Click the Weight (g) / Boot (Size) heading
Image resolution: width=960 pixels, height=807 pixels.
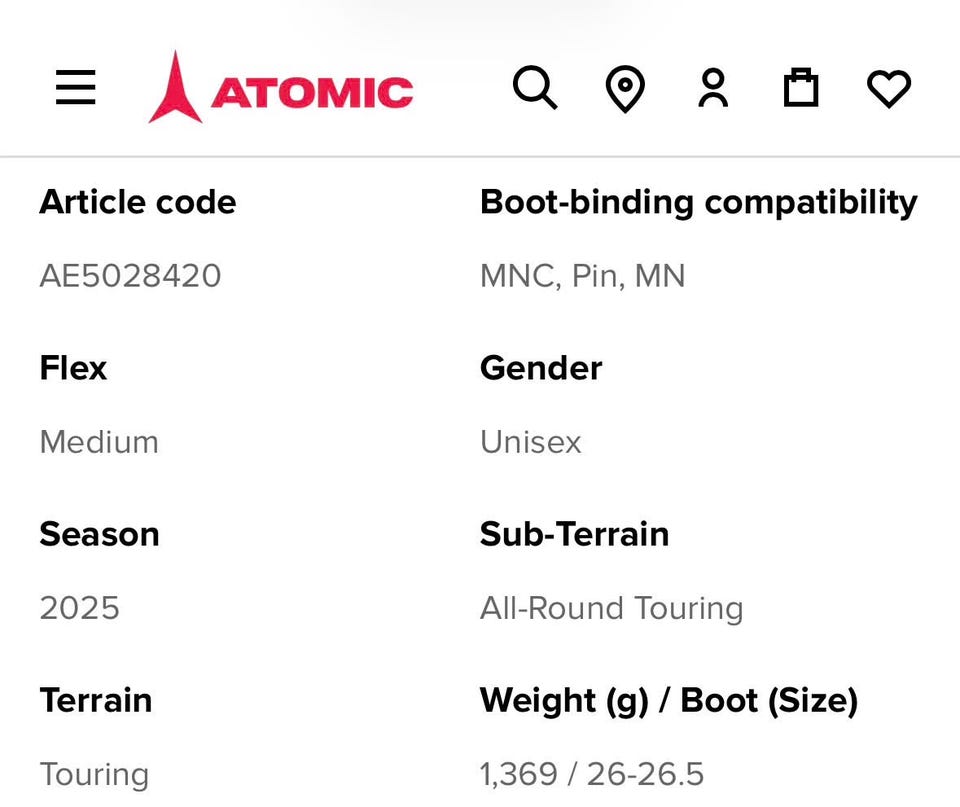669,700
